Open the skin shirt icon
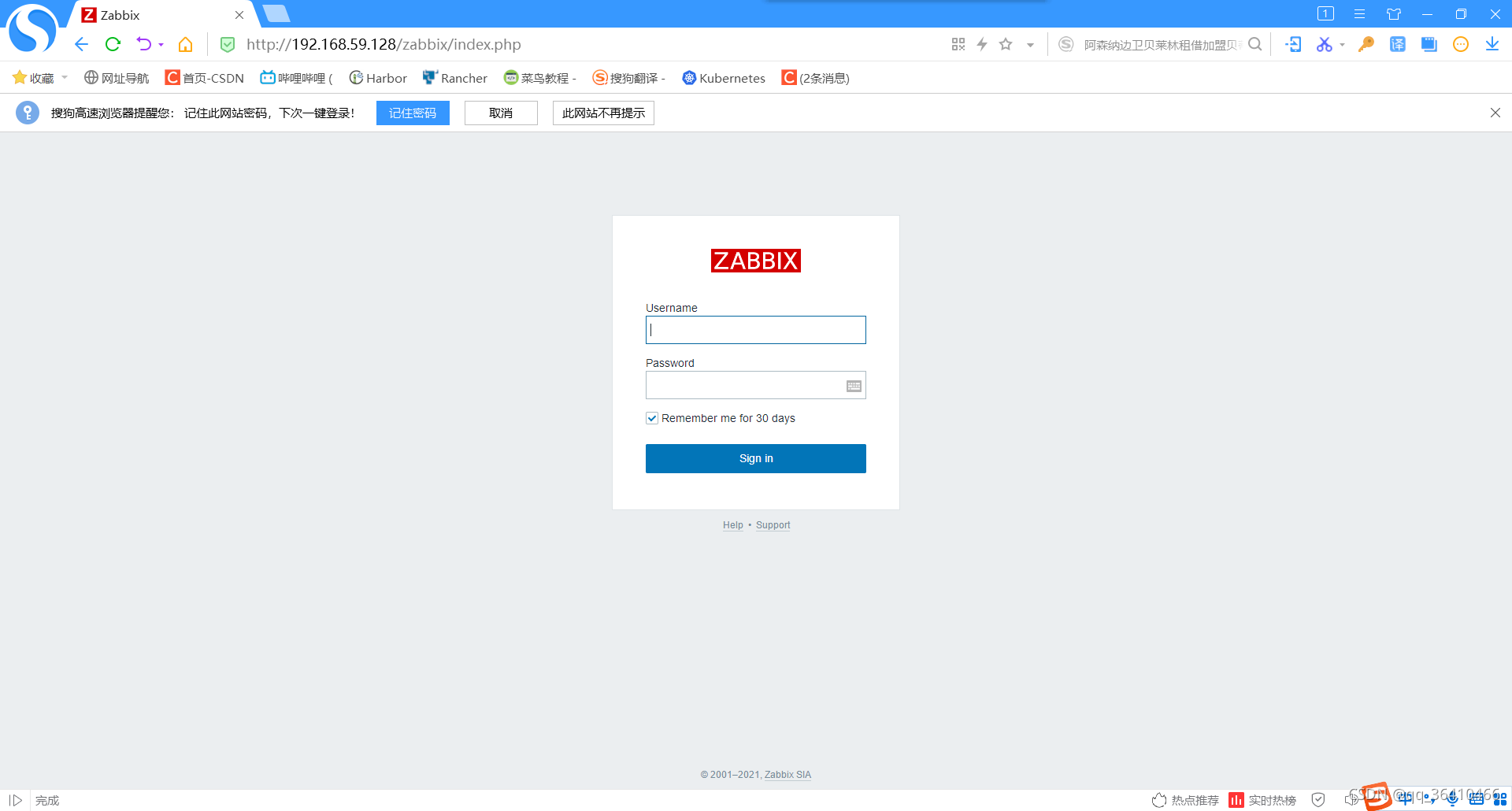This screenshot has height=811, width=1512. click(1394, 14)
